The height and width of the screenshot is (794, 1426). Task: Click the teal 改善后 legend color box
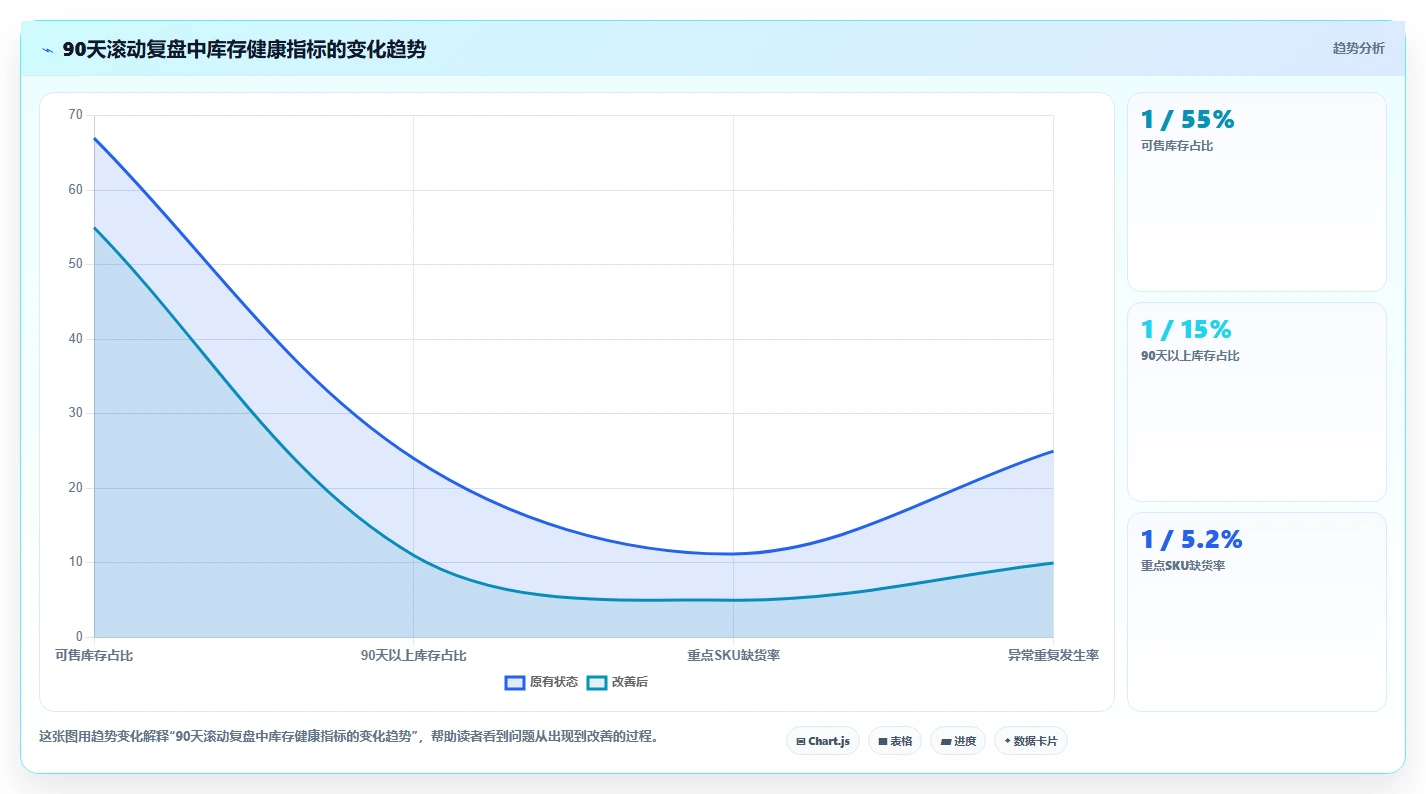click(597, 682)
